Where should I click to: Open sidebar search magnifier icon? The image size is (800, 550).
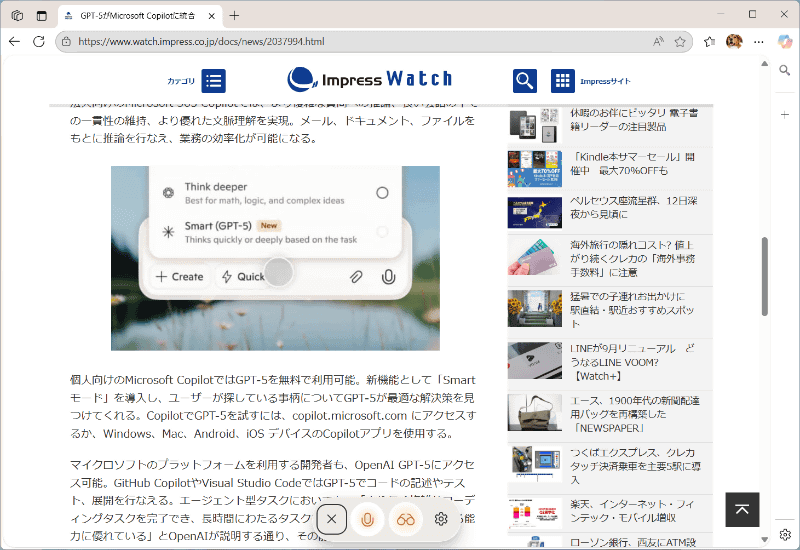(785, 70)
